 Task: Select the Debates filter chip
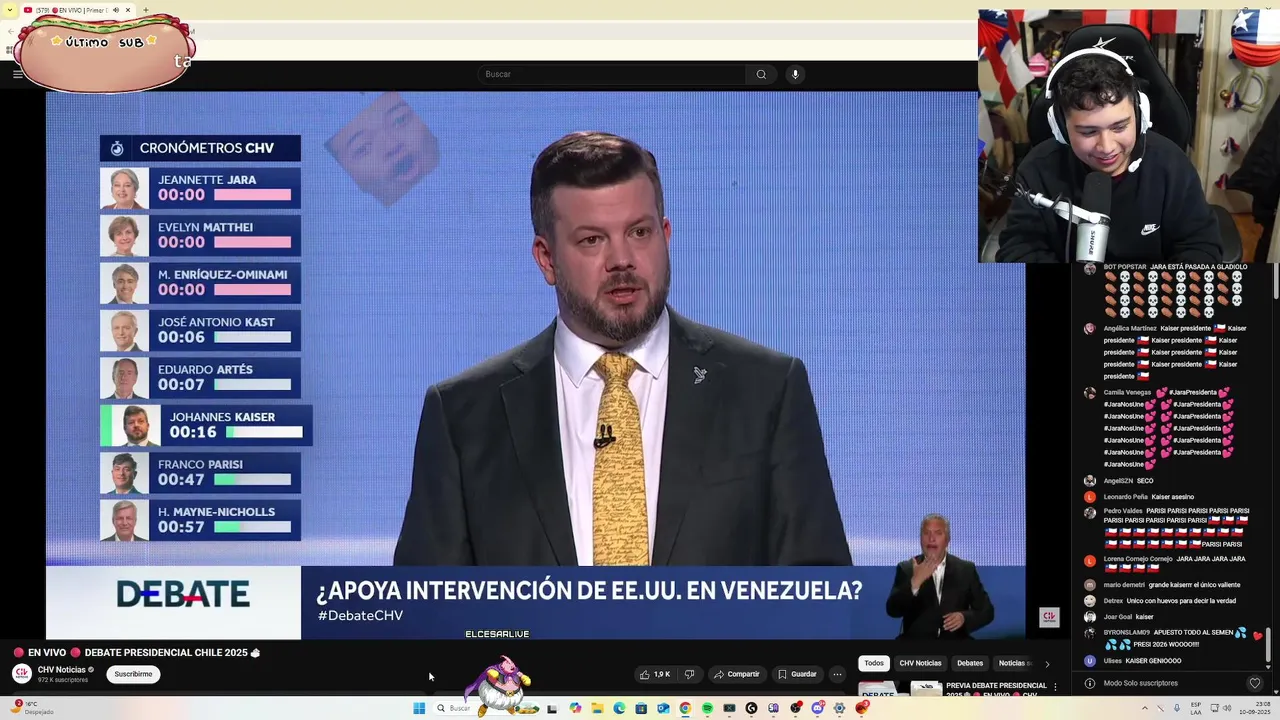(970, 663)
